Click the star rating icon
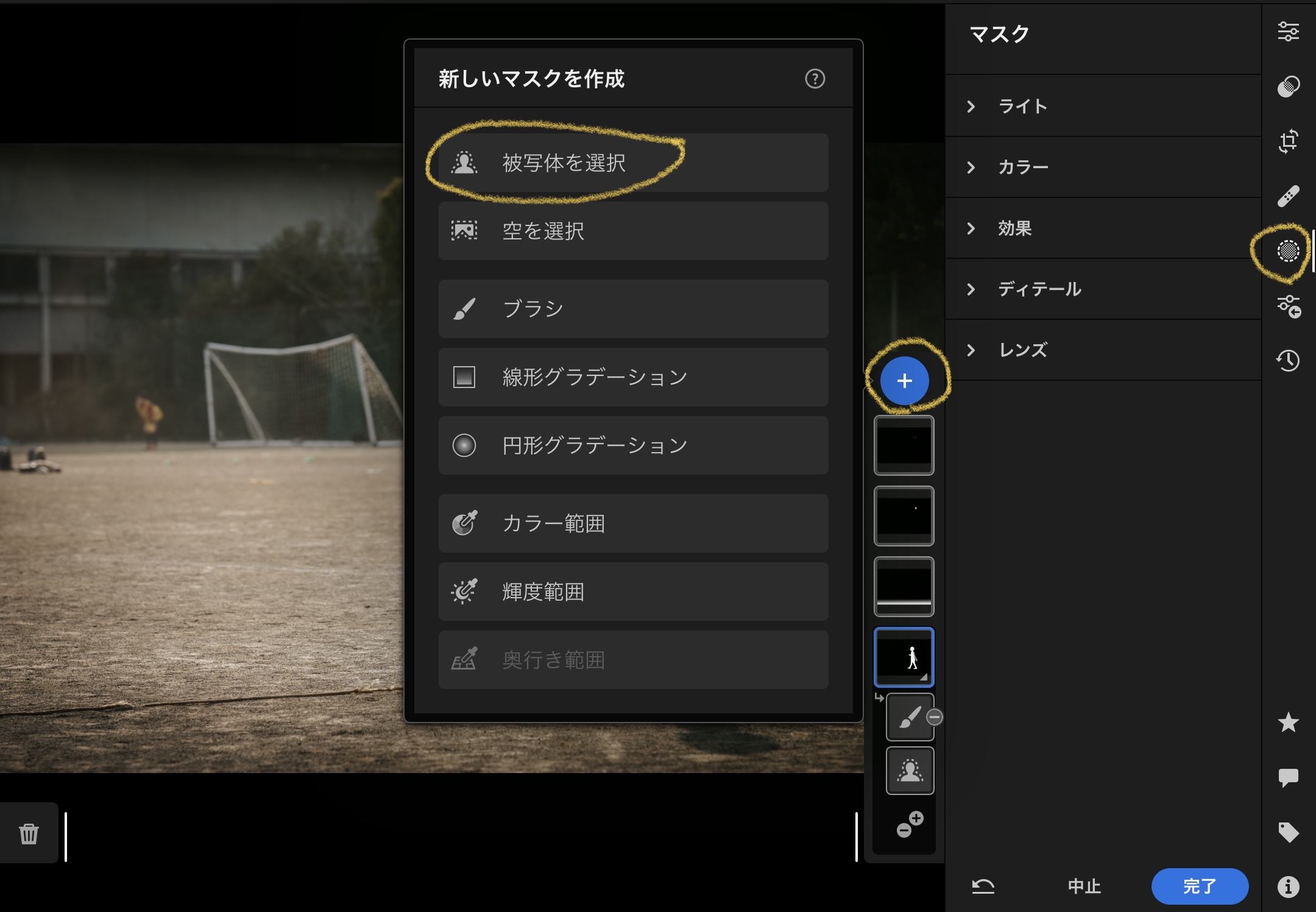This screenshot has width=1316, height=912. tap(1288, 723)
